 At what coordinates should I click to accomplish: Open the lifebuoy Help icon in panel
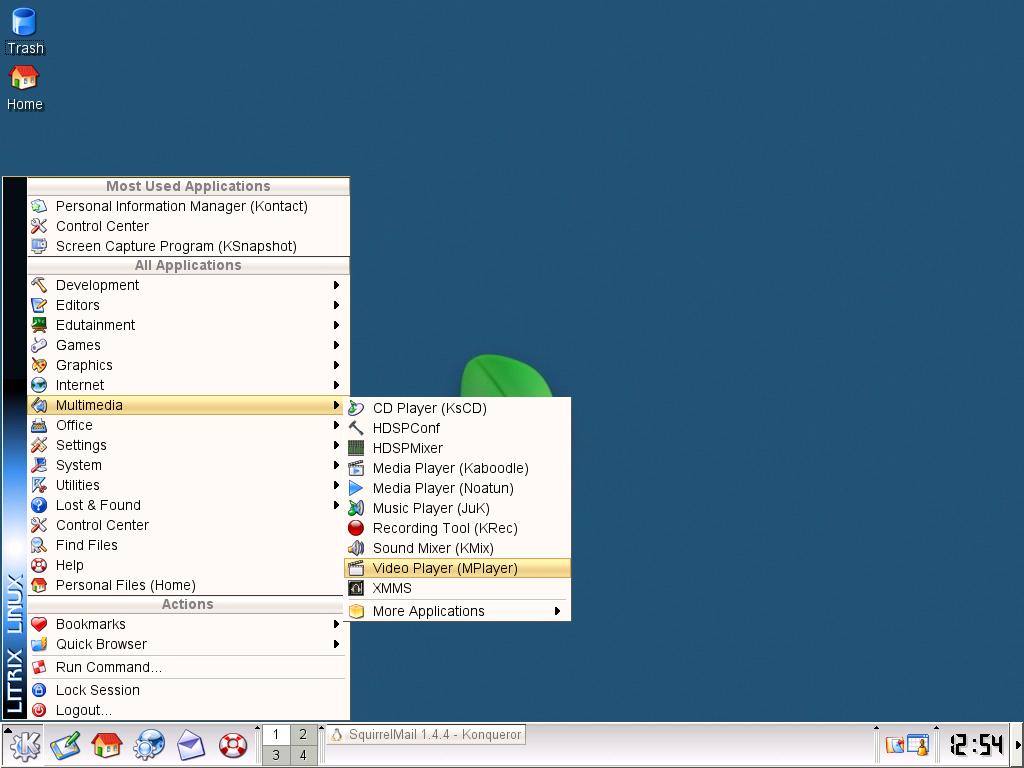click(x=232, y=745)
